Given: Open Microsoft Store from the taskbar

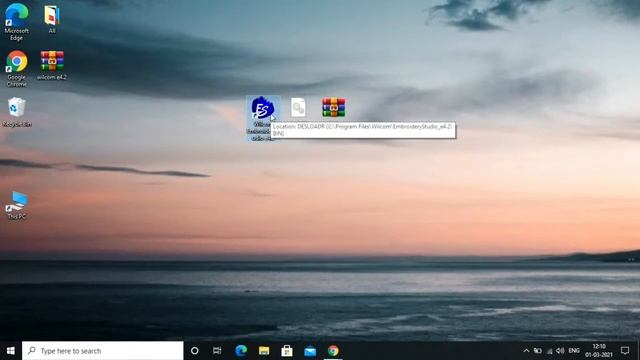Looking at the screenshot, I should (287, 351).
